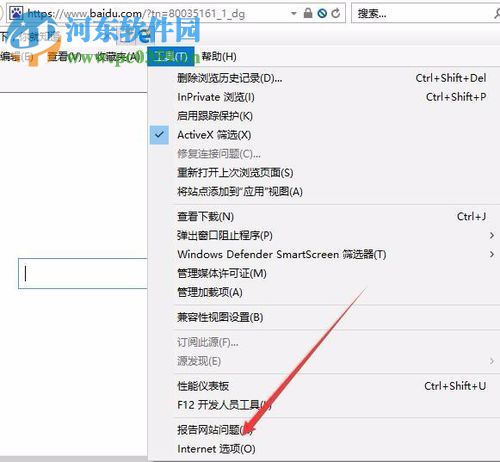
Task: Click the https://www.baidu.com URL text field
Action: [136, 14]
